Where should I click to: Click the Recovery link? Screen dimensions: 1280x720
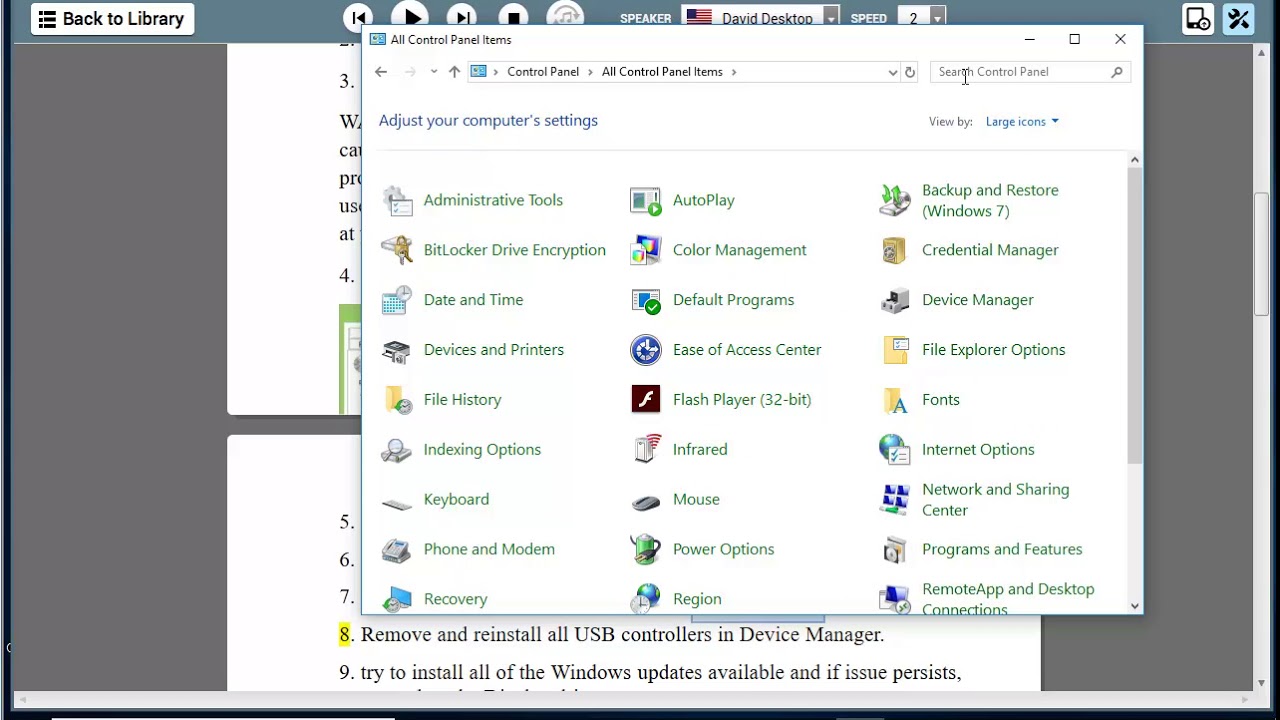click(455, 599)
